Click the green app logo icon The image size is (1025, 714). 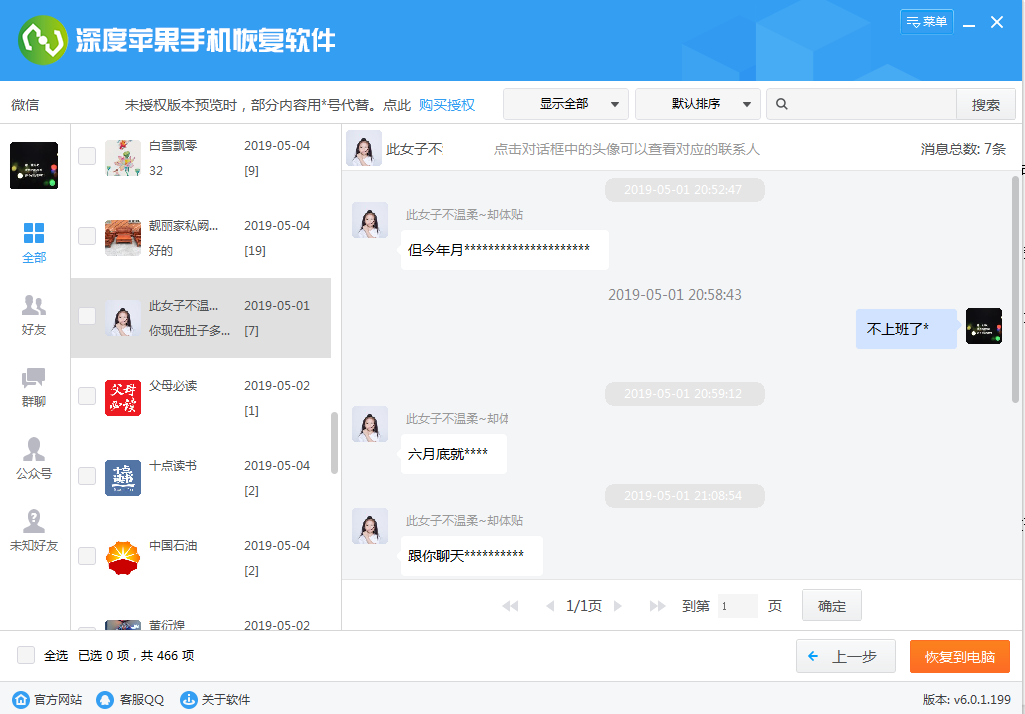pos(42,41)
